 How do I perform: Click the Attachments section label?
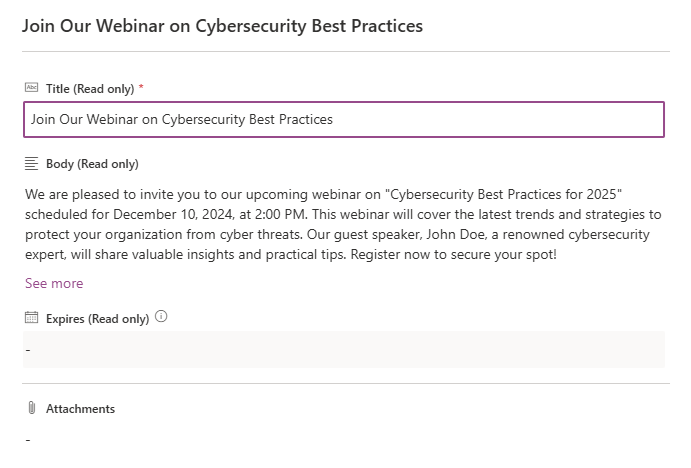[x=80, y=409]
